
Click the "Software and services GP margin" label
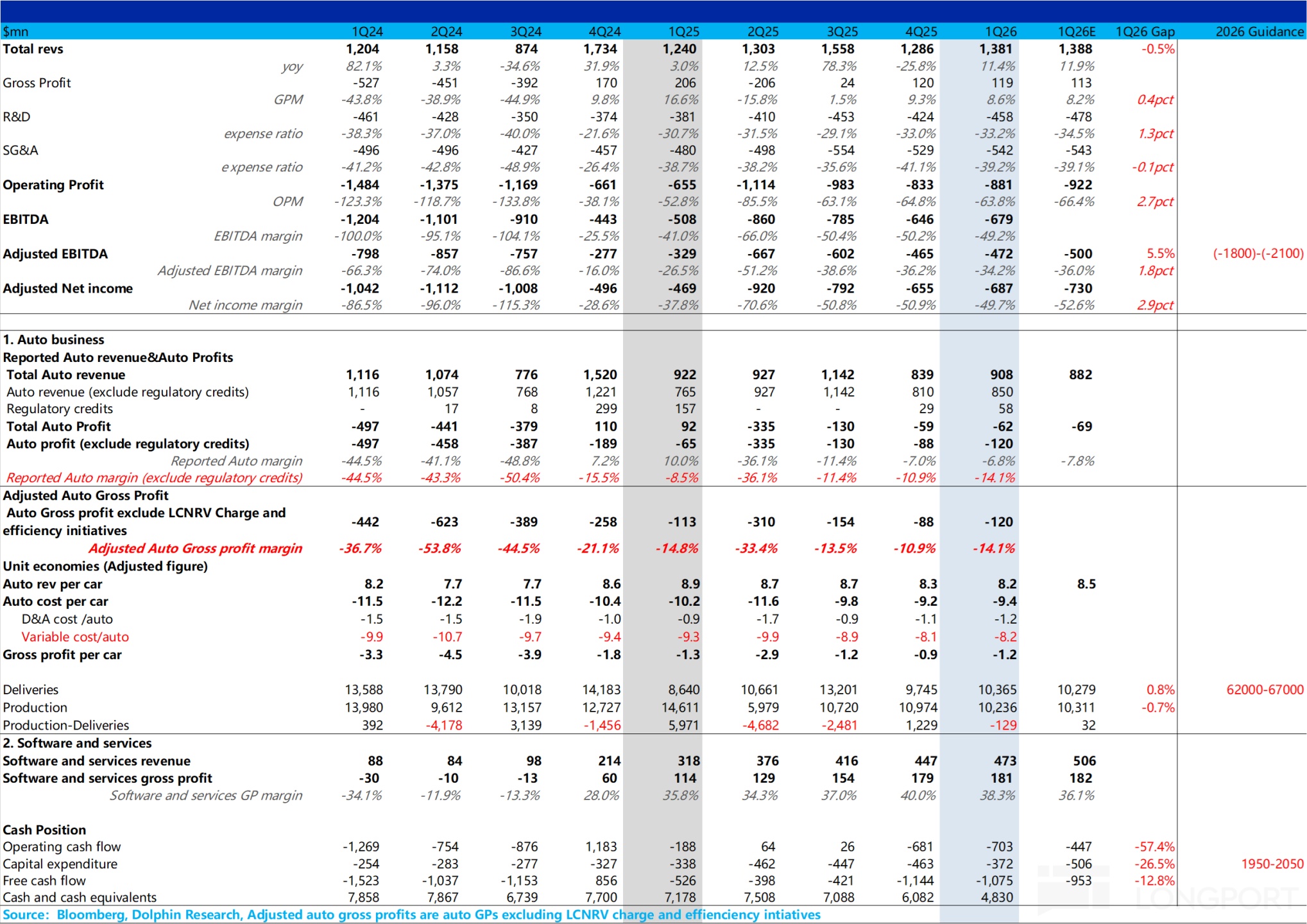coord(206,796)
